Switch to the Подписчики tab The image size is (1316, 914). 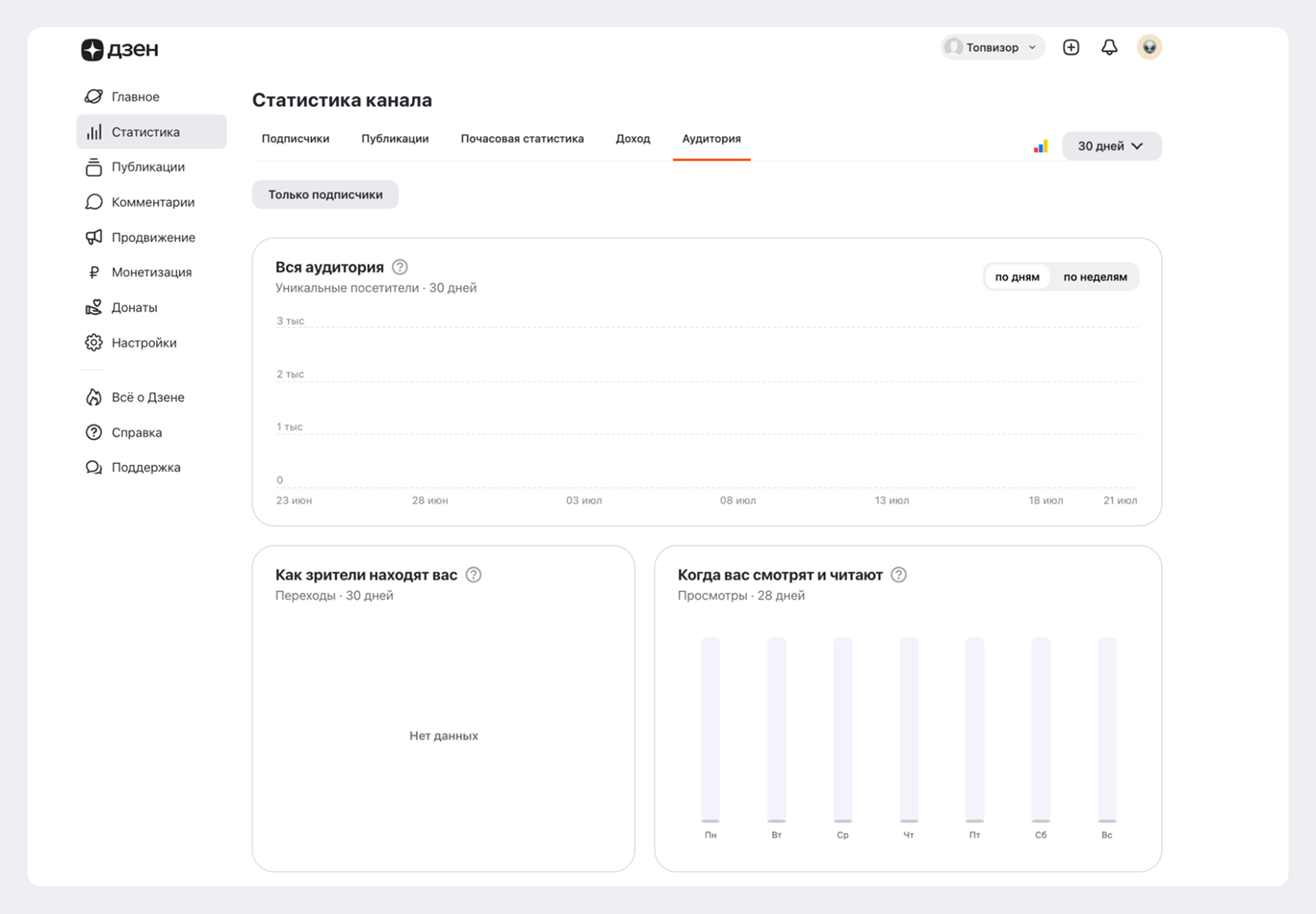pos(295,138)
